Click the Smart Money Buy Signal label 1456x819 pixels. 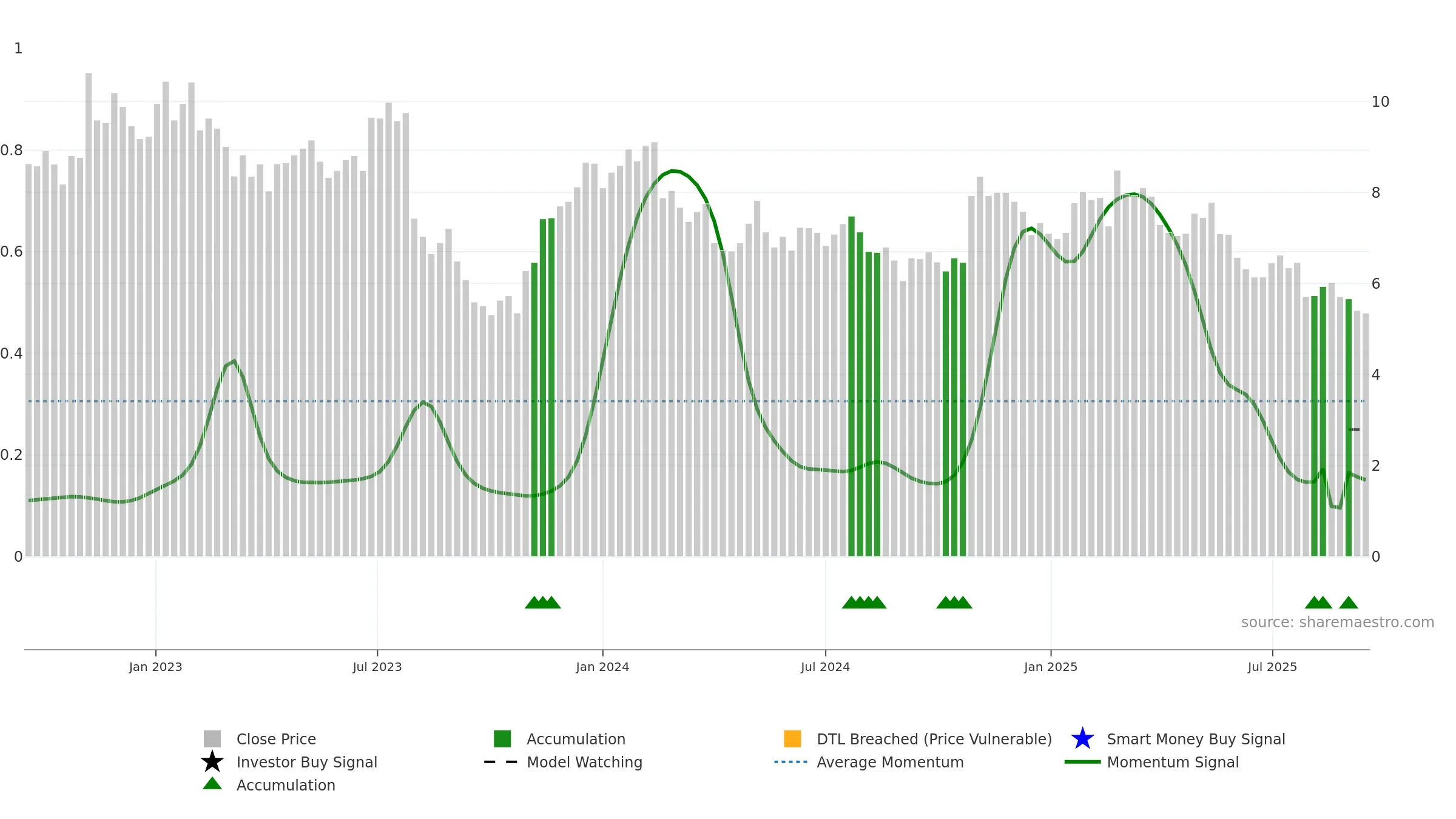tap(1196, 739)
